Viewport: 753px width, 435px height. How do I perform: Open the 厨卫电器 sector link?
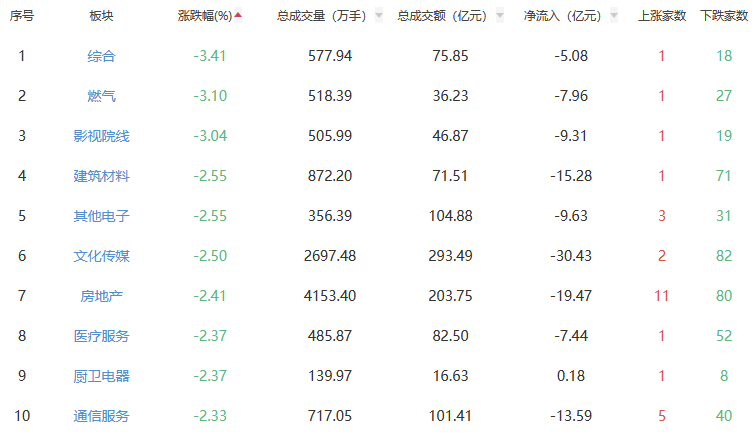click(x=101, y=376)
